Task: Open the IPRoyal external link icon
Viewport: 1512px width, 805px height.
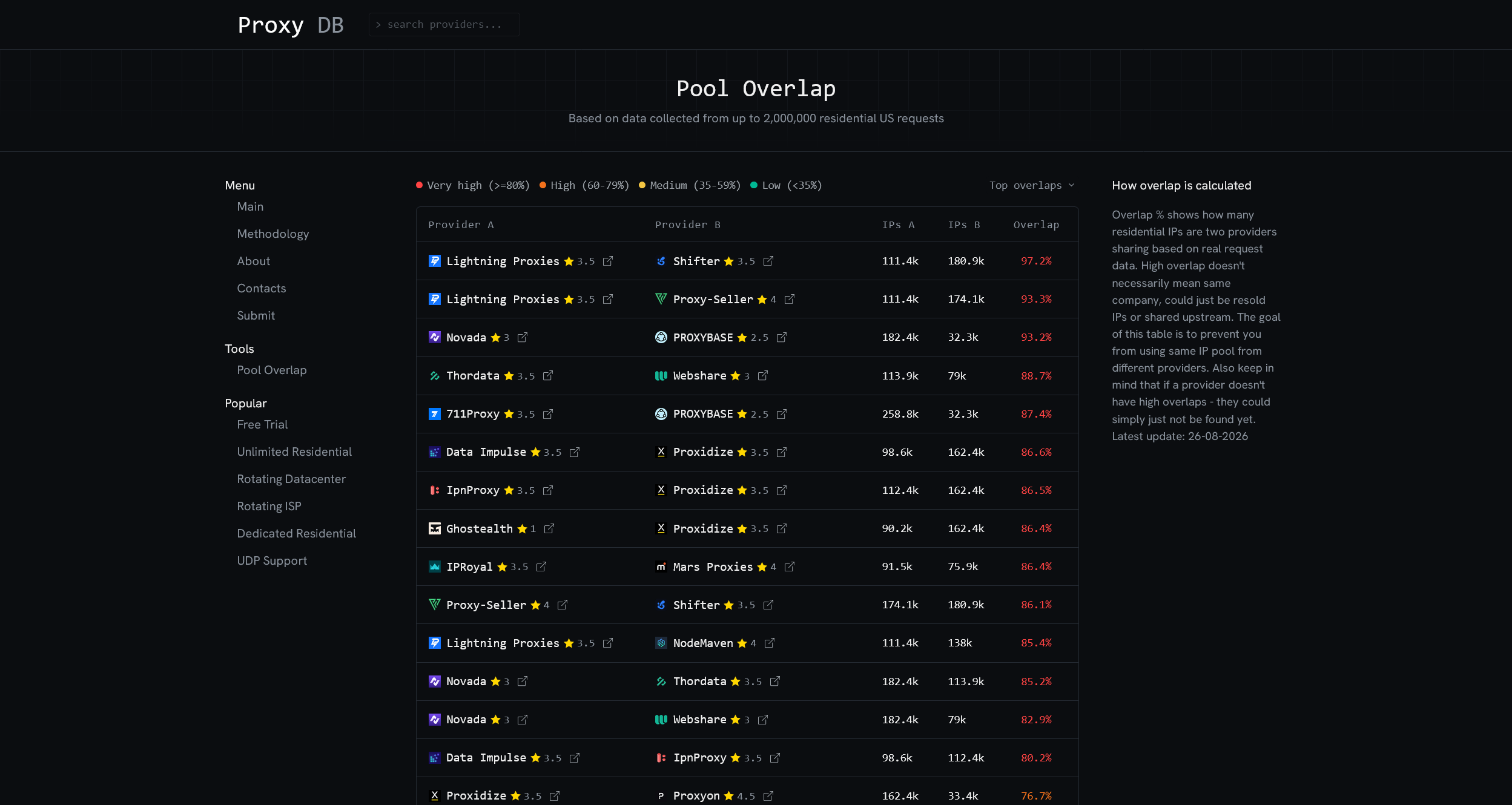Action: click(541, 567)
